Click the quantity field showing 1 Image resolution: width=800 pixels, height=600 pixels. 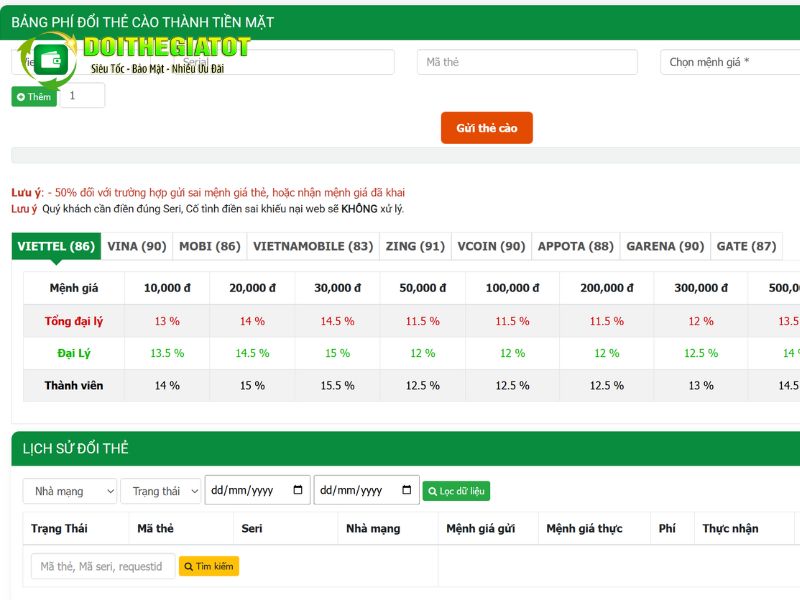[x=83, y=95]
